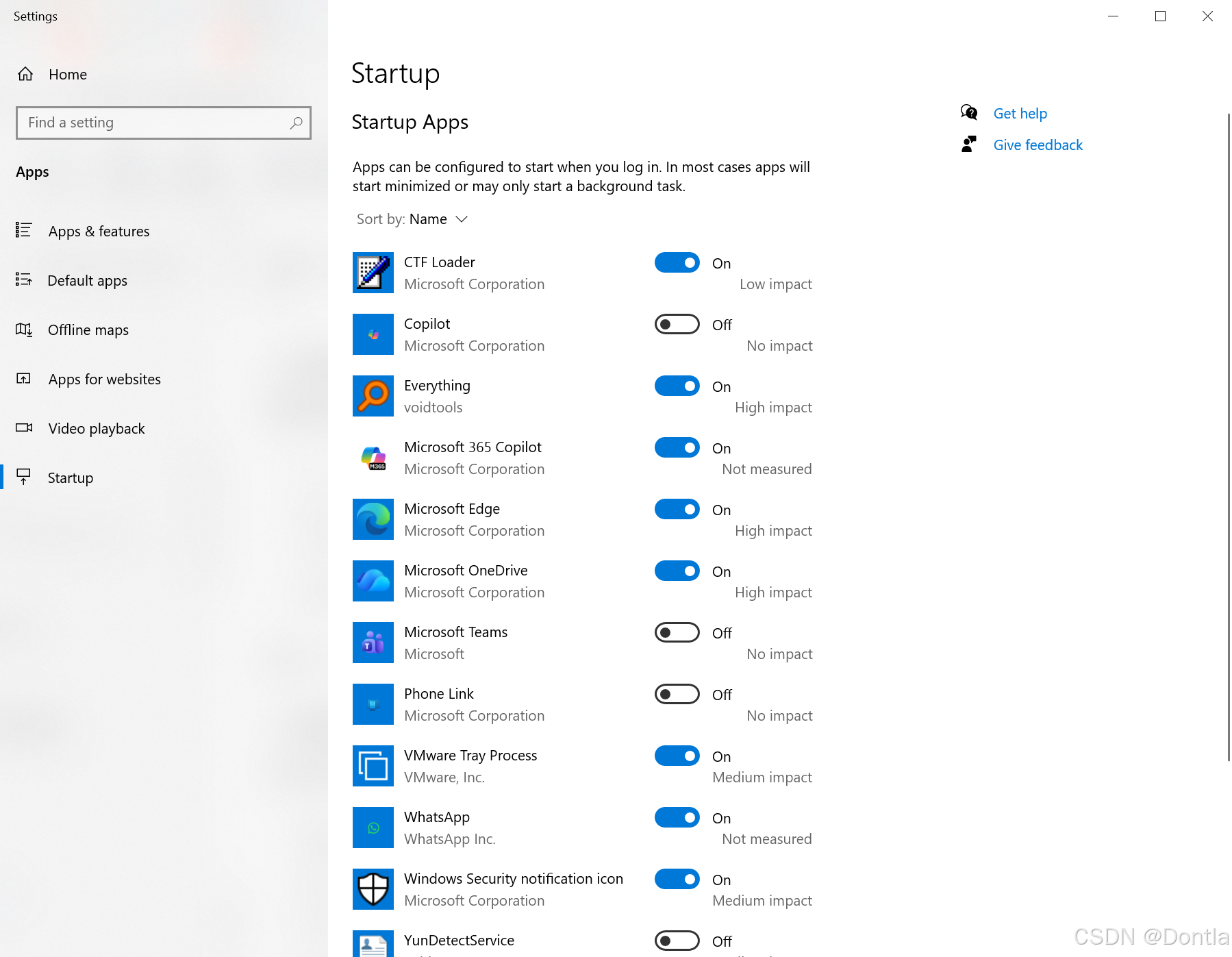Click the Default apps sidebar icon
Viewport: 1232px width, 957px height.
pyautogui.click(x=24, y=279)
